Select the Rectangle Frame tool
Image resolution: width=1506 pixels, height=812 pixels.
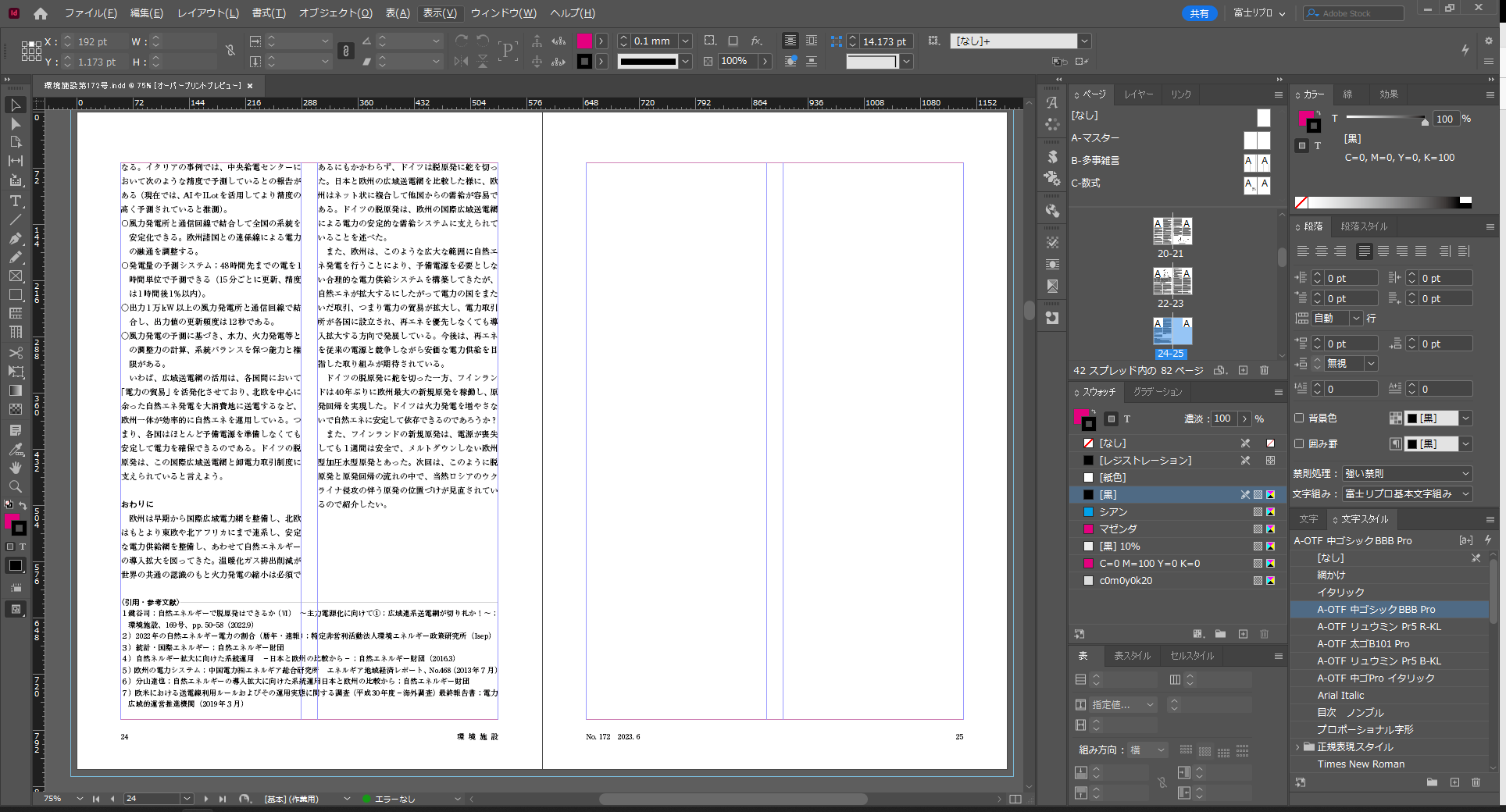pyautogui.click(x=16, y=276)
